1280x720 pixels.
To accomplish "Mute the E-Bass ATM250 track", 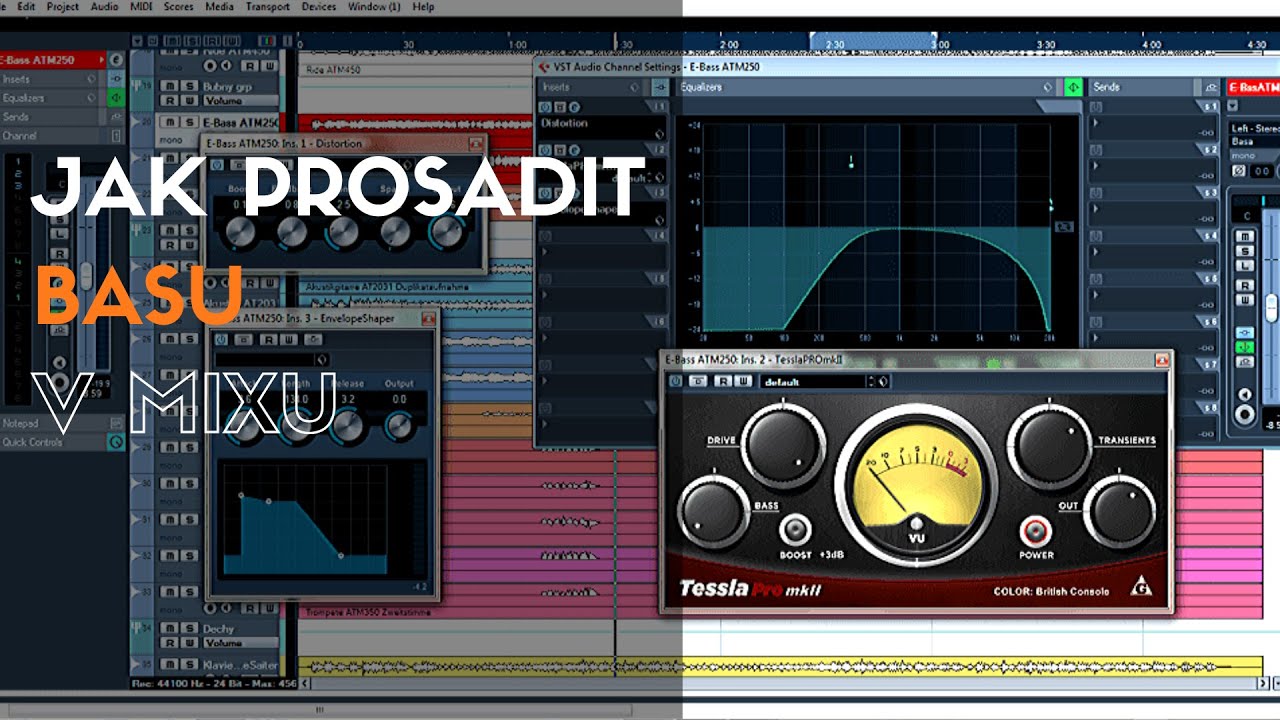I will (169, 122).
